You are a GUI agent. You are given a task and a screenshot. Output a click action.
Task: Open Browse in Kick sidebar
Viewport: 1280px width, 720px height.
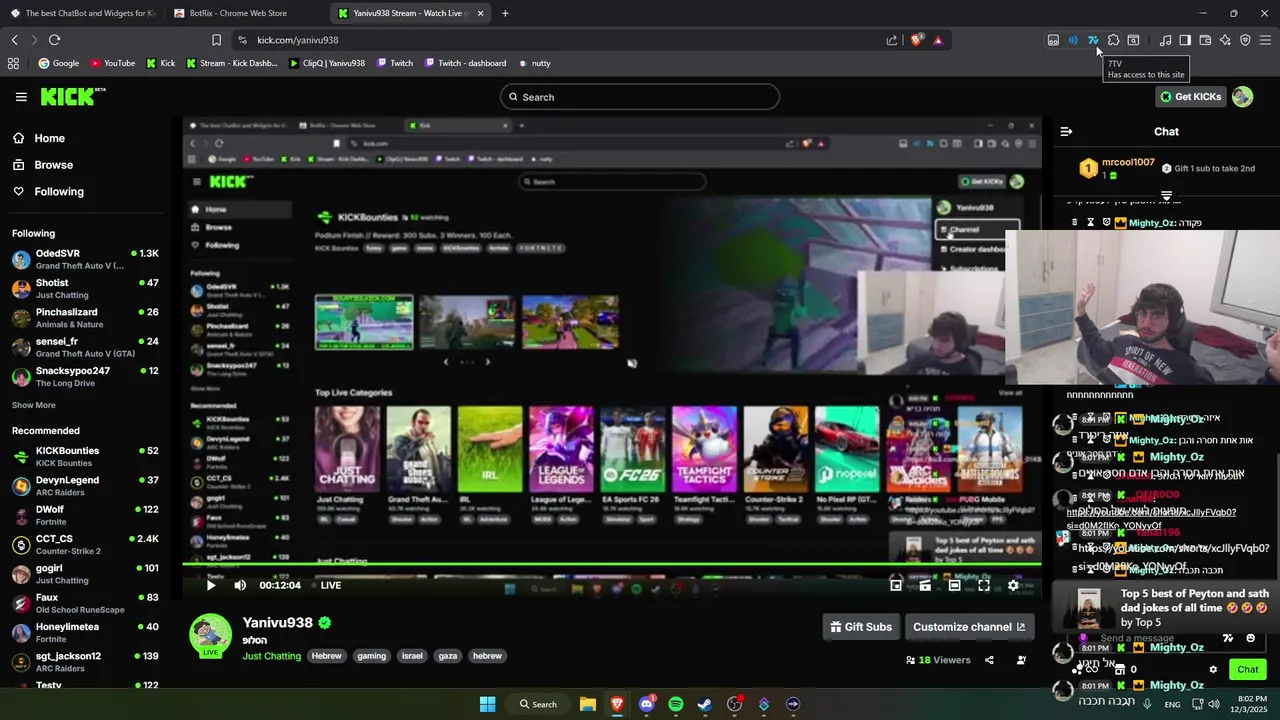[44, 165]
